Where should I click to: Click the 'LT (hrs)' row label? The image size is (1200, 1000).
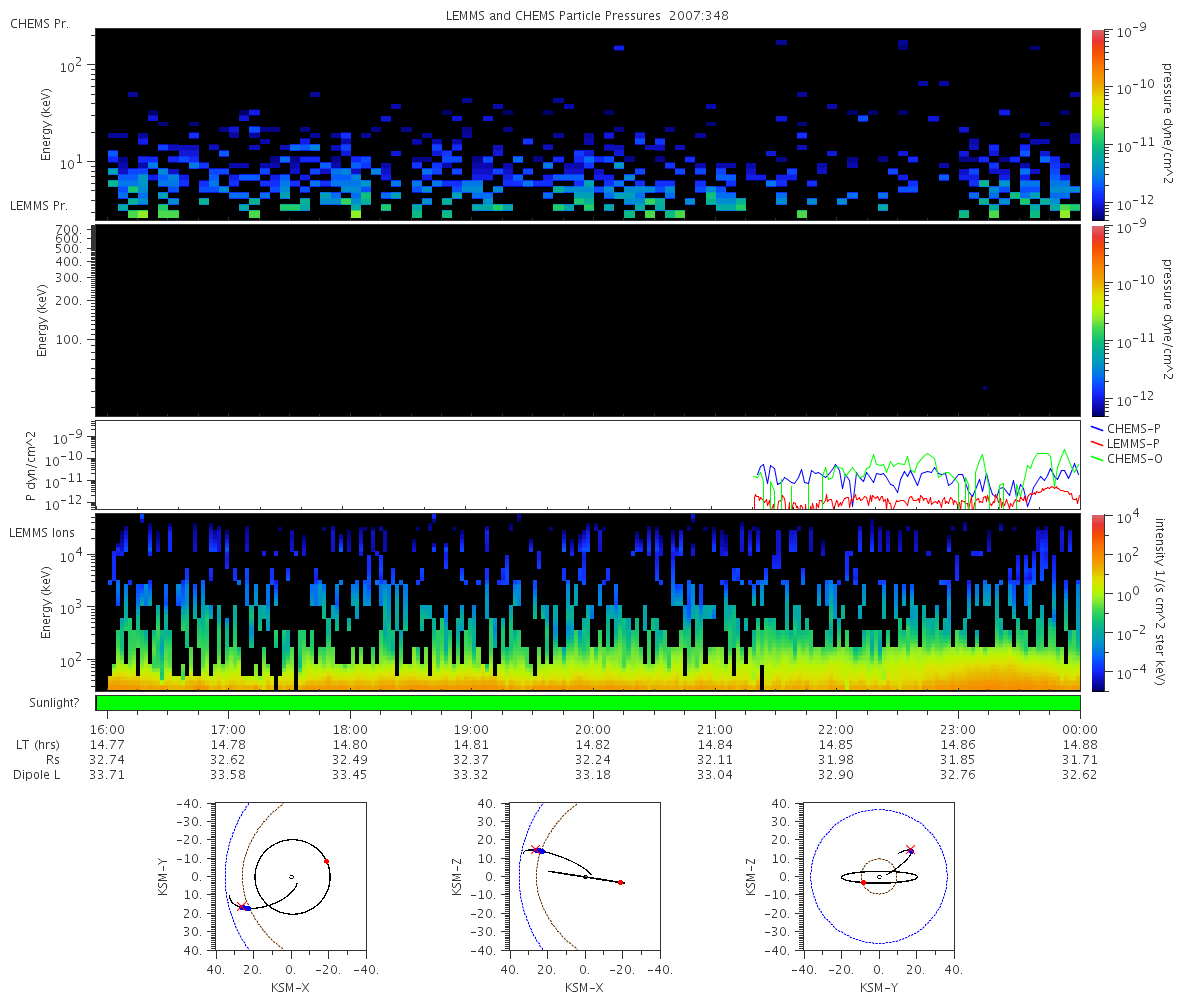[37, 744]
